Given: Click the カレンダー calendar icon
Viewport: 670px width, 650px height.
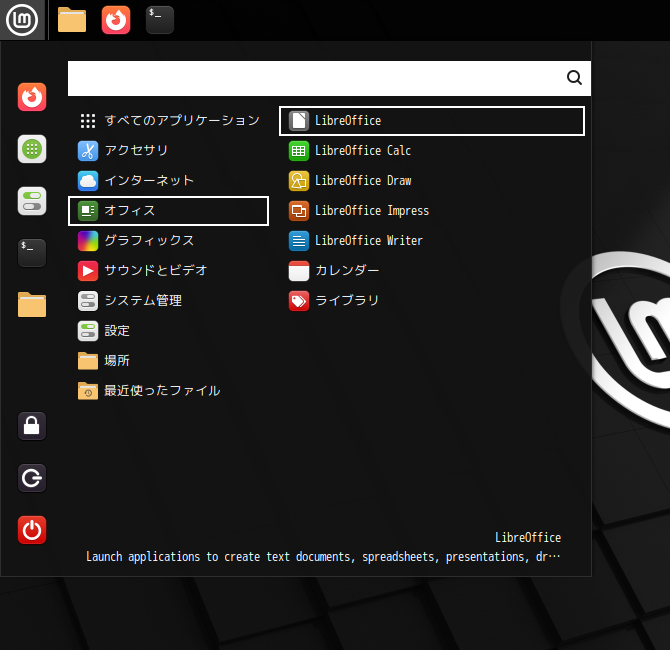Looking at the screenshot, I should click(x=299, y=271).
